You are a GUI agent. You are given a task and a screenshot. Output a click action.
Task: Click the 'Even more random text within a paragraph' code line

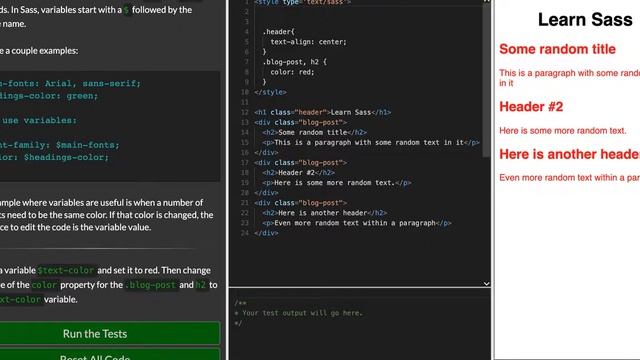pos(357,223)
